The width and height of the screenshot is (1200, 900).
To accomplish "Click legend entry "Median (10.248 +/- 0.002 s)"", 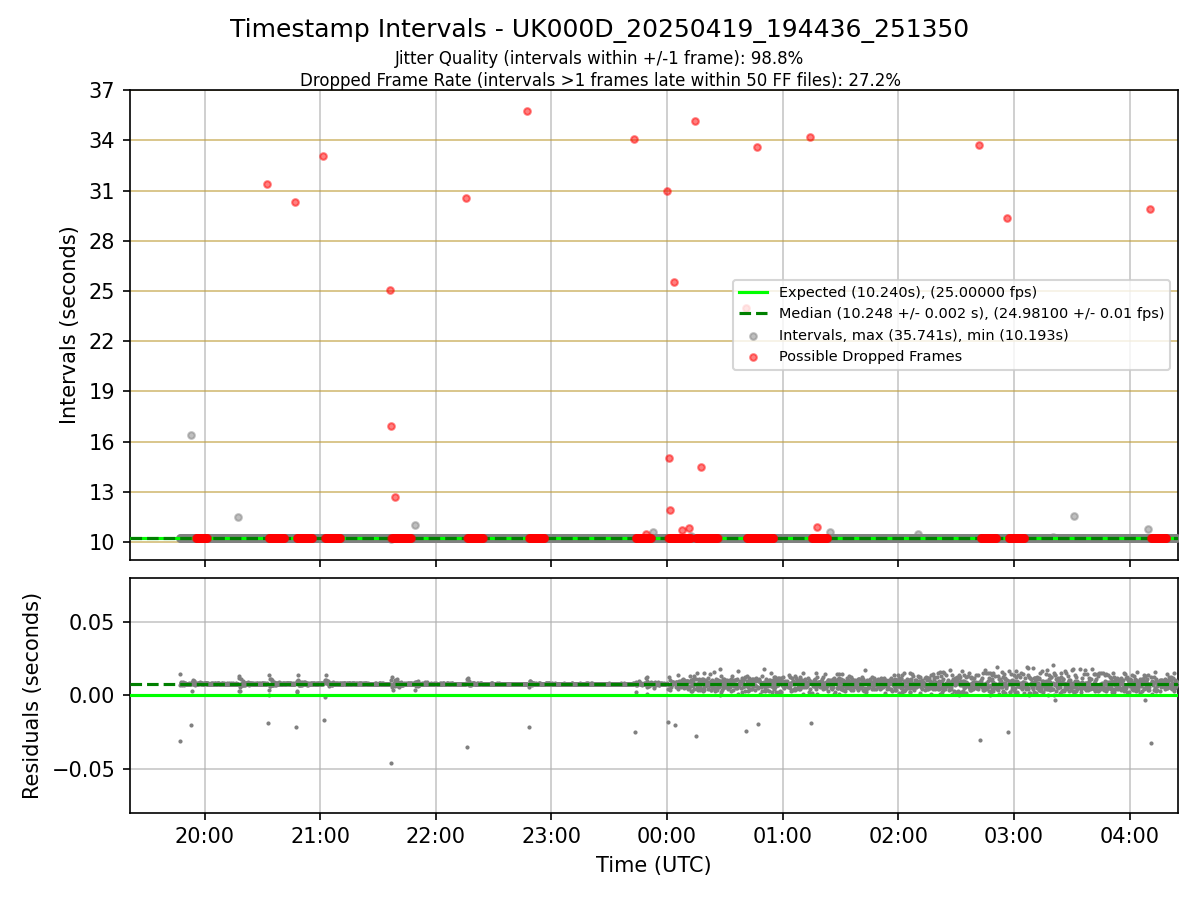I will point(971,313).
